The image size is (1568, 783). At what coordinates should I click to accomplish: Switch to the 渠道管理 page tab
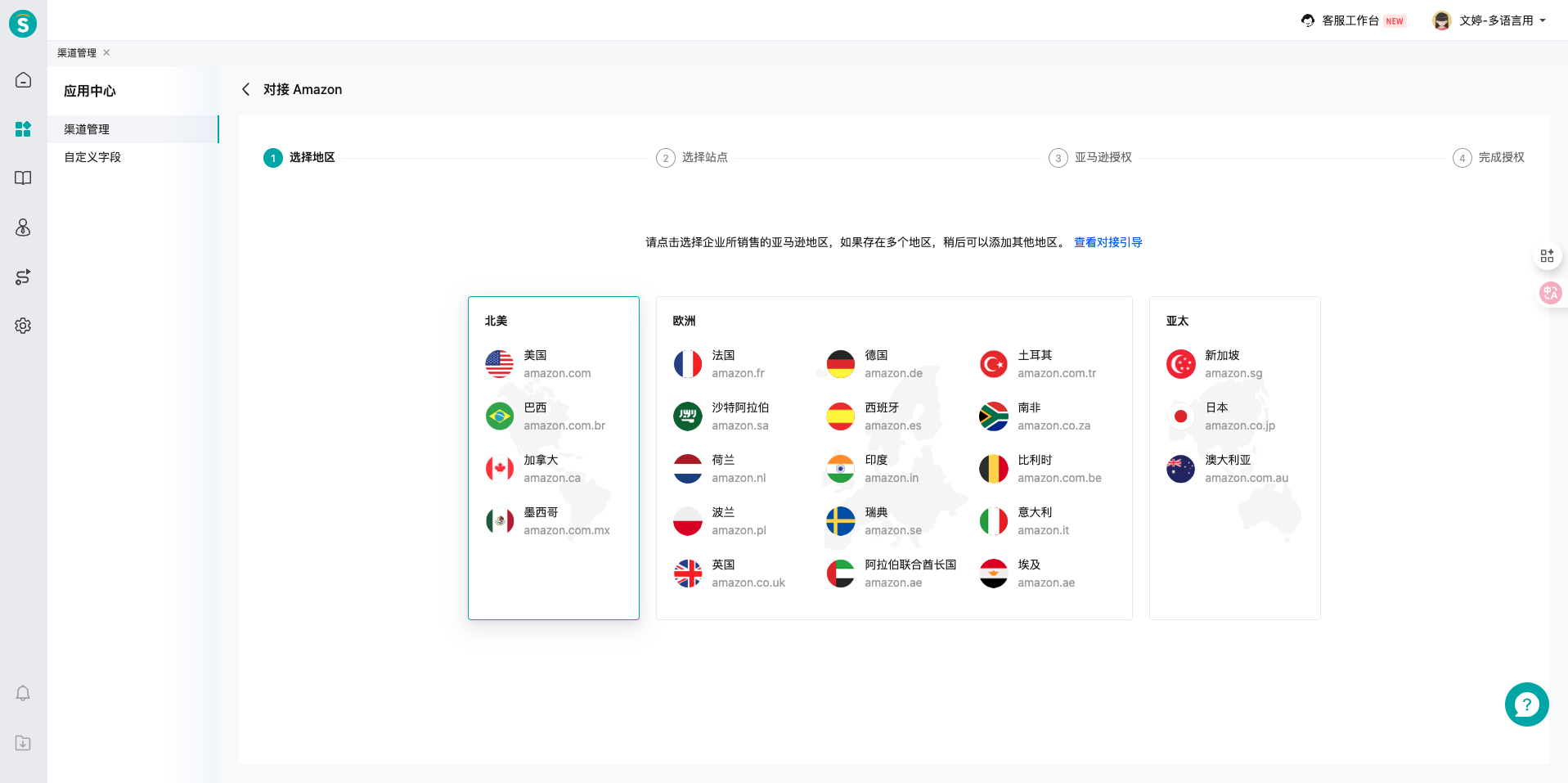pos(77,52)
